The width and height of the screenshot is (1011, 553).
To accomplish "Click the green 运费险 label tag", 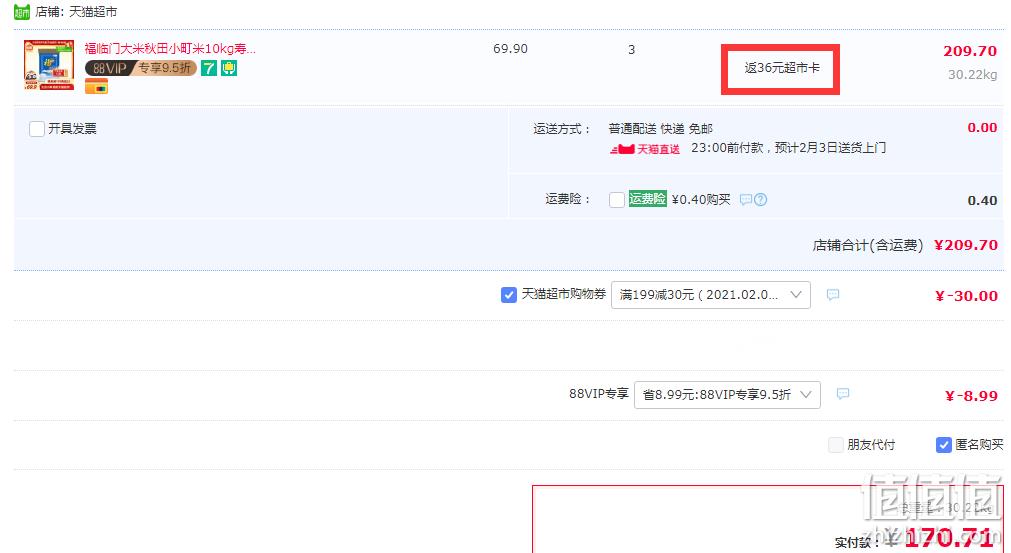I will [647, 199].
